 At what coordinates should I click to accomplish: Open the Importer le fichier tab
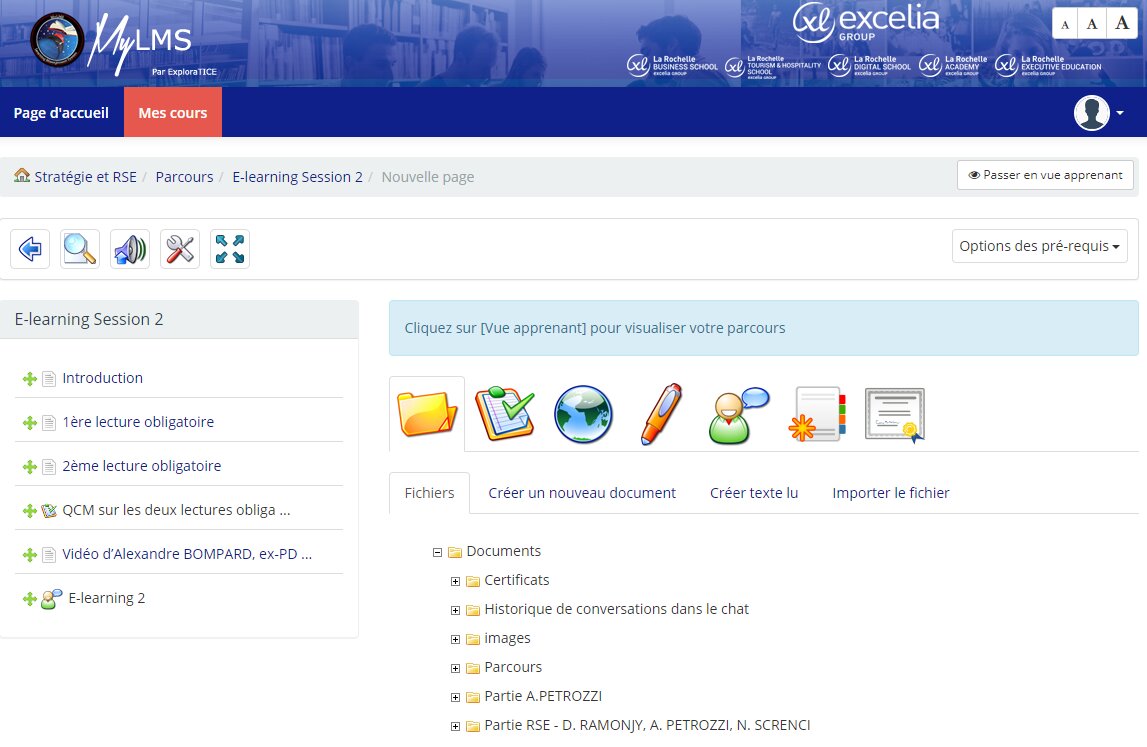(890, 493)
